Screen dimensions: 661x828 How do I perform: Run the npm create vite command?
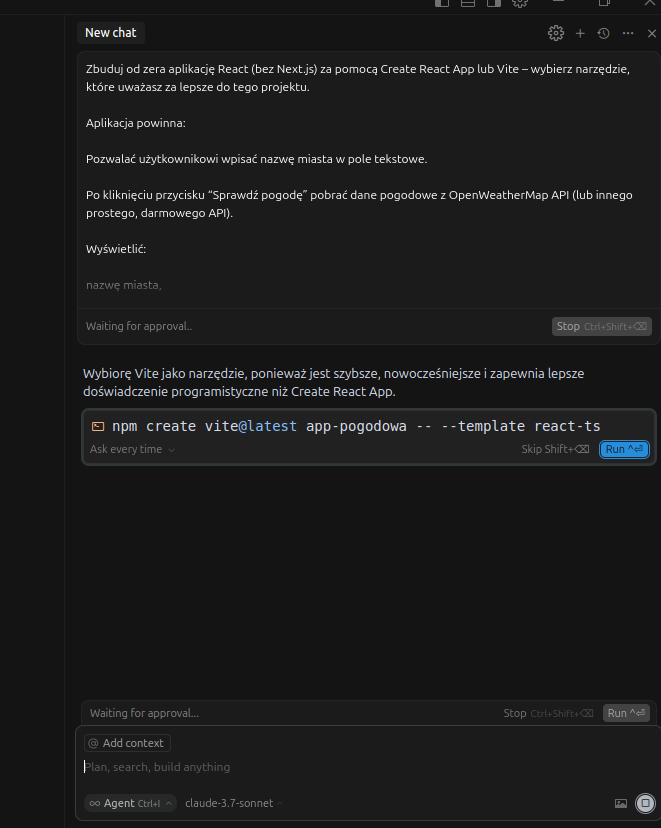click(624, 449)
